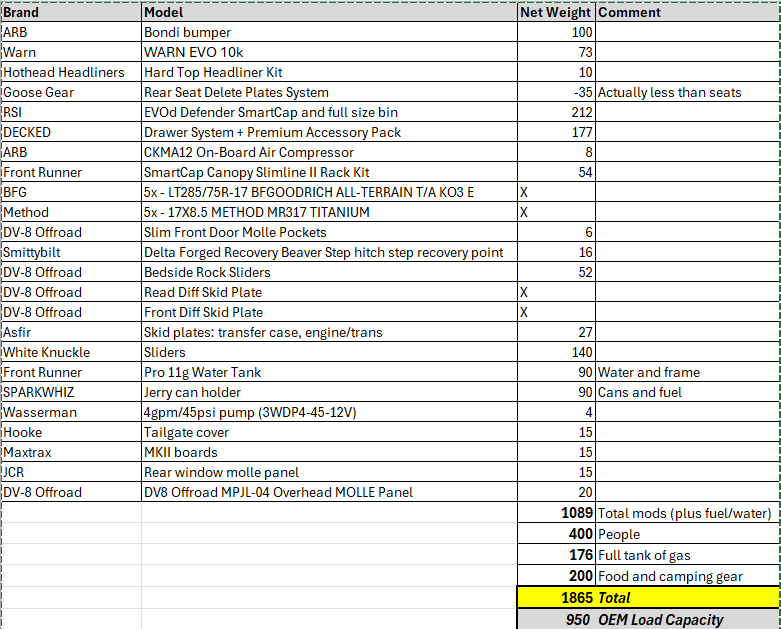Image resolution: width=781 pixels, height=629 pixels.
Task: Click the Read Diff Skid Plate cell
Action: click(x=329, y=292)
